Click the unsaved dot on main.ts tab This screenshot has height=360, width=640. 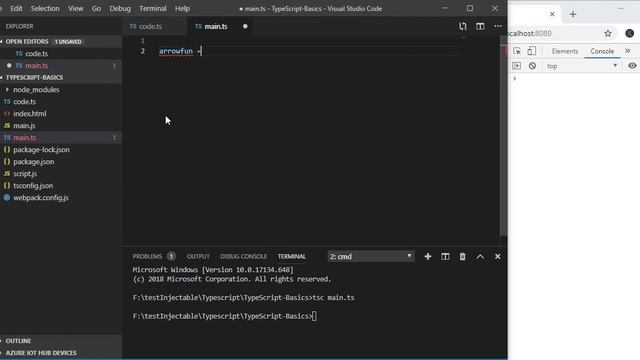coord(245,27)
